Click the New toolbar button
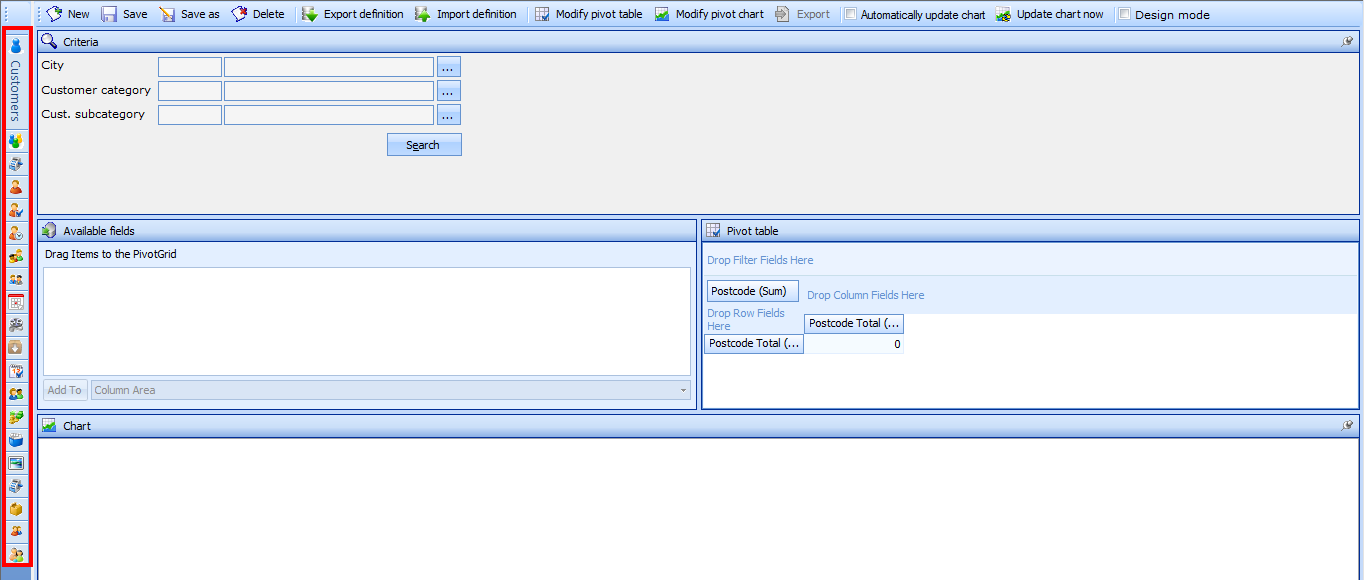The image size is (1365, 580). coord(67,14)
